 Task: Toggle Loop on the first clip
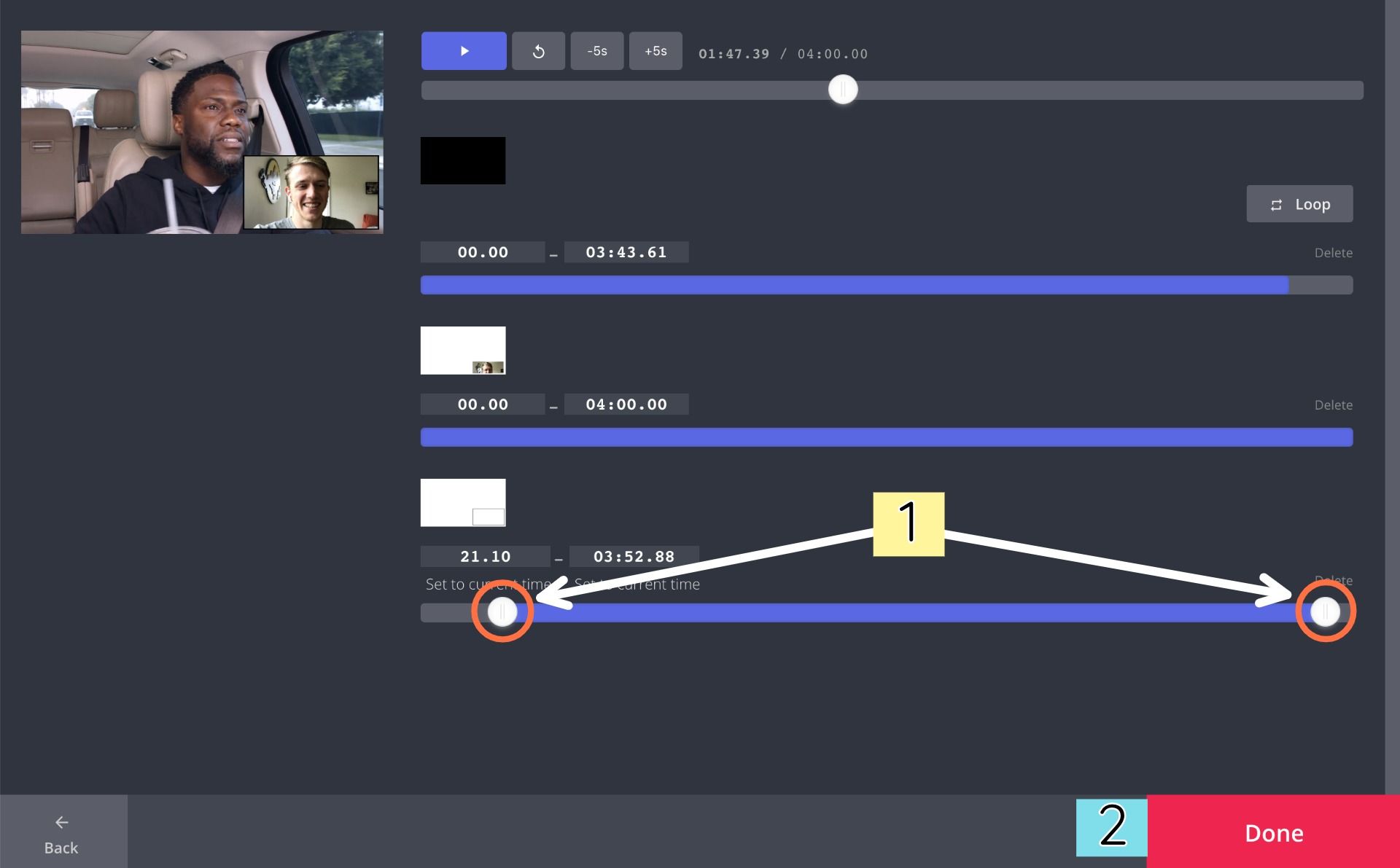click(1299, 204)
